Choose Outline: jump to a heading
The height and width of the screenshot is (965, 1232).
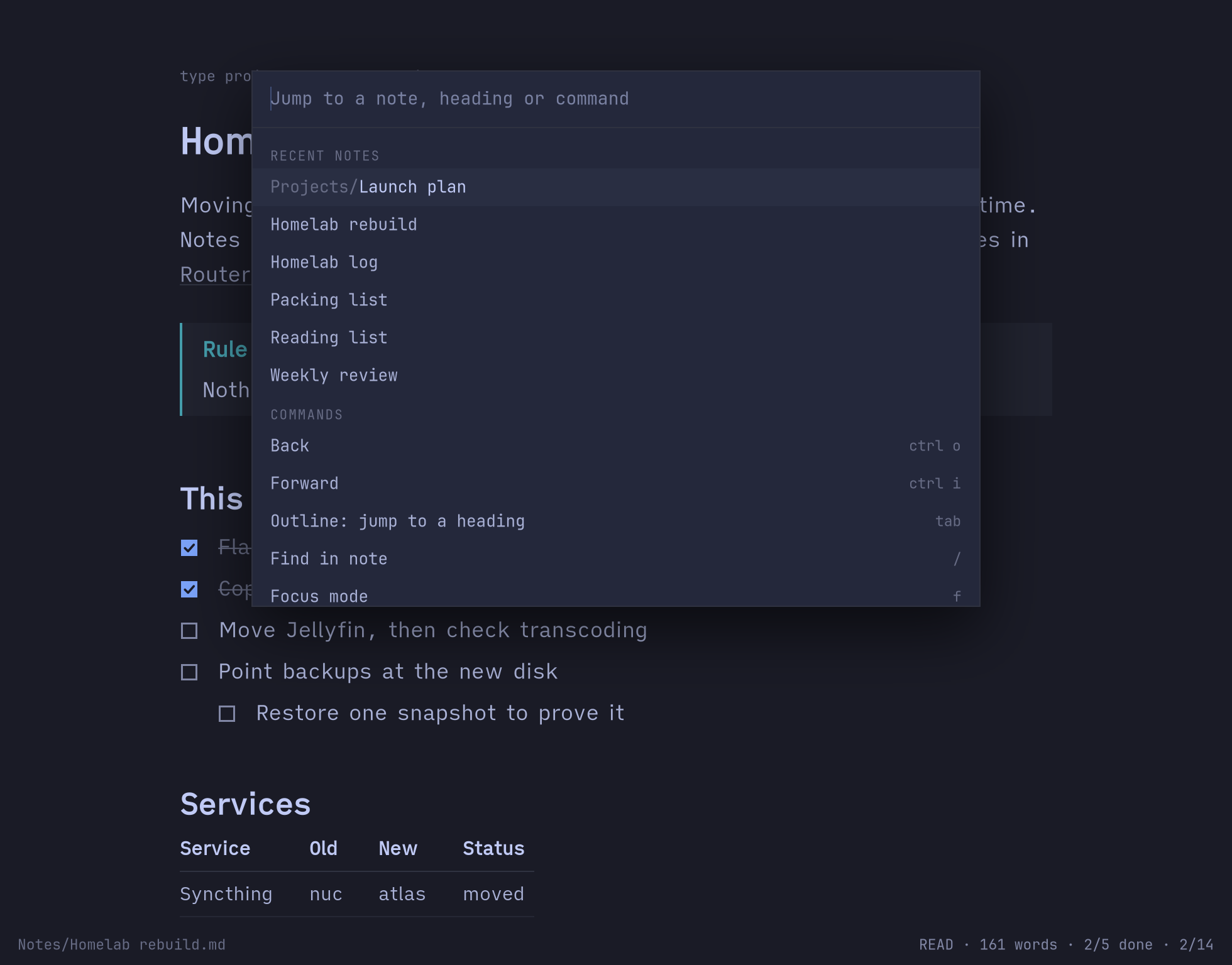pyautogui.click(x=615, y=521)
